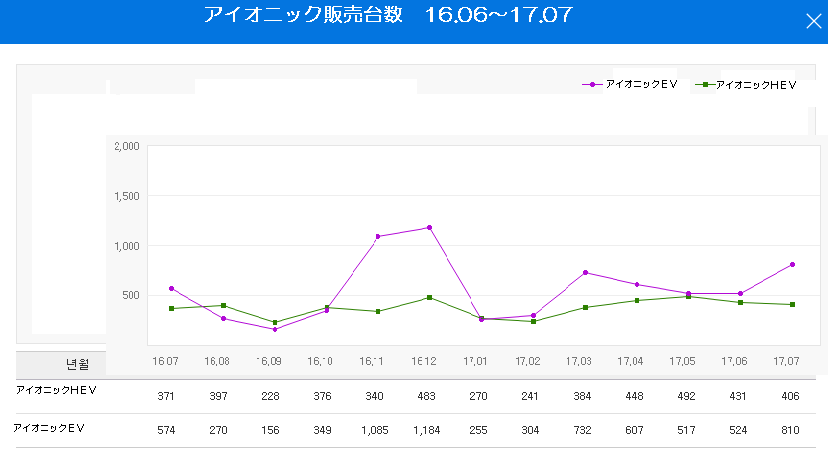Select the HEV data point at 17.07
The width and height of the screenshot is (828, 462).
click(792, 305)
